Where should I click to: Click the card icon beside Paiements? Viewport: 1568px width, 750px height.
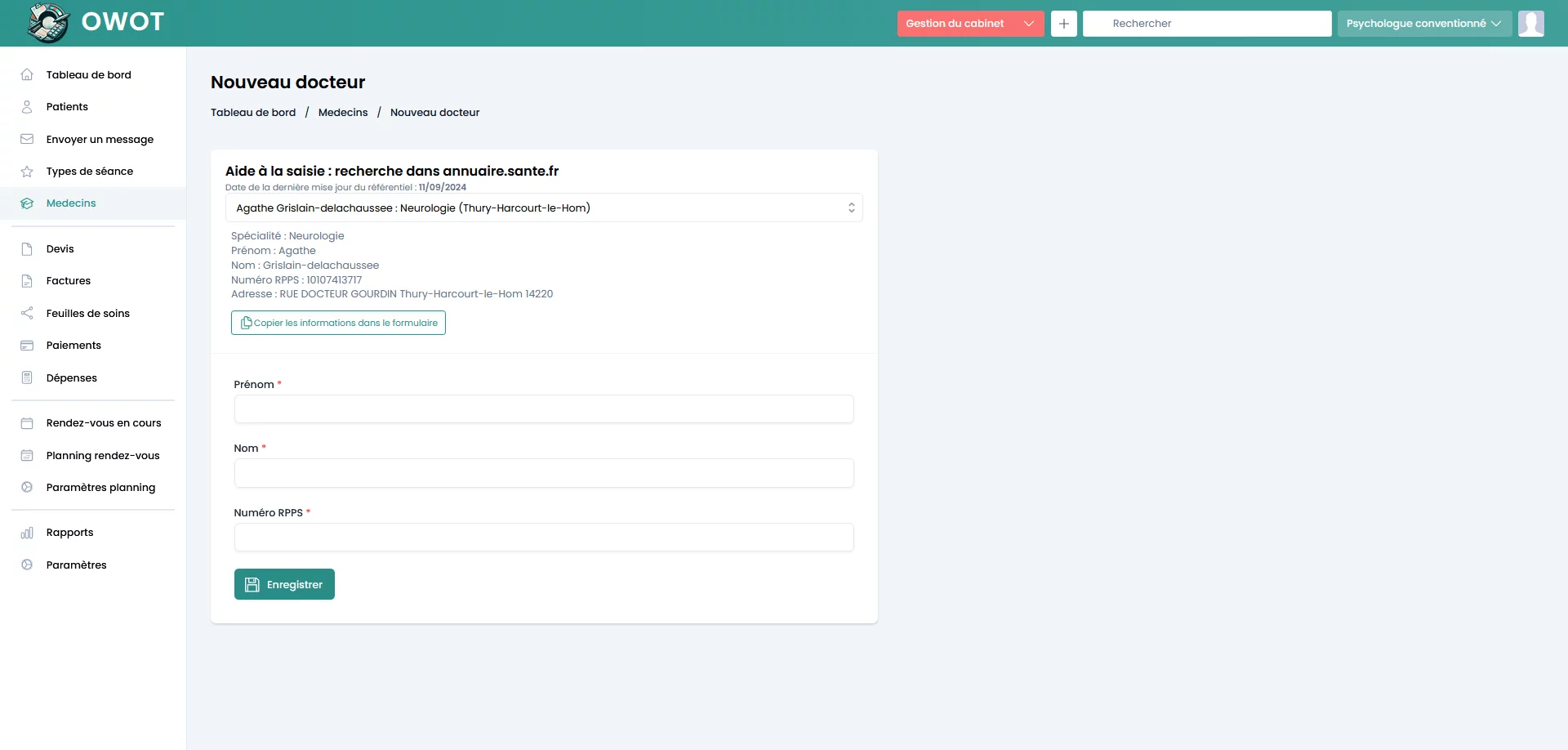pos(27,346)
